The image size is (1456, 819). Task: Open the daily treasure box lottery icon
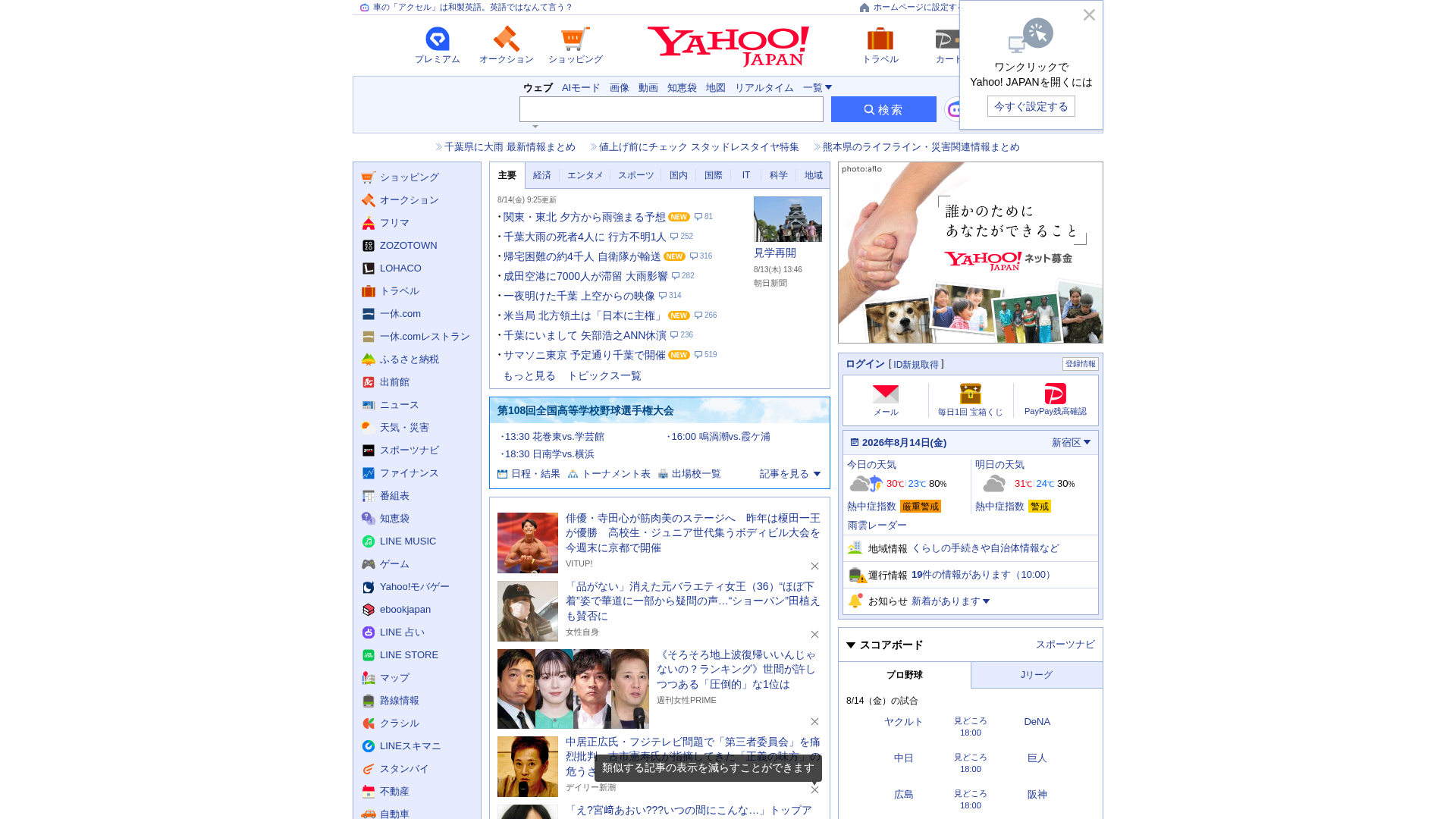971,394
